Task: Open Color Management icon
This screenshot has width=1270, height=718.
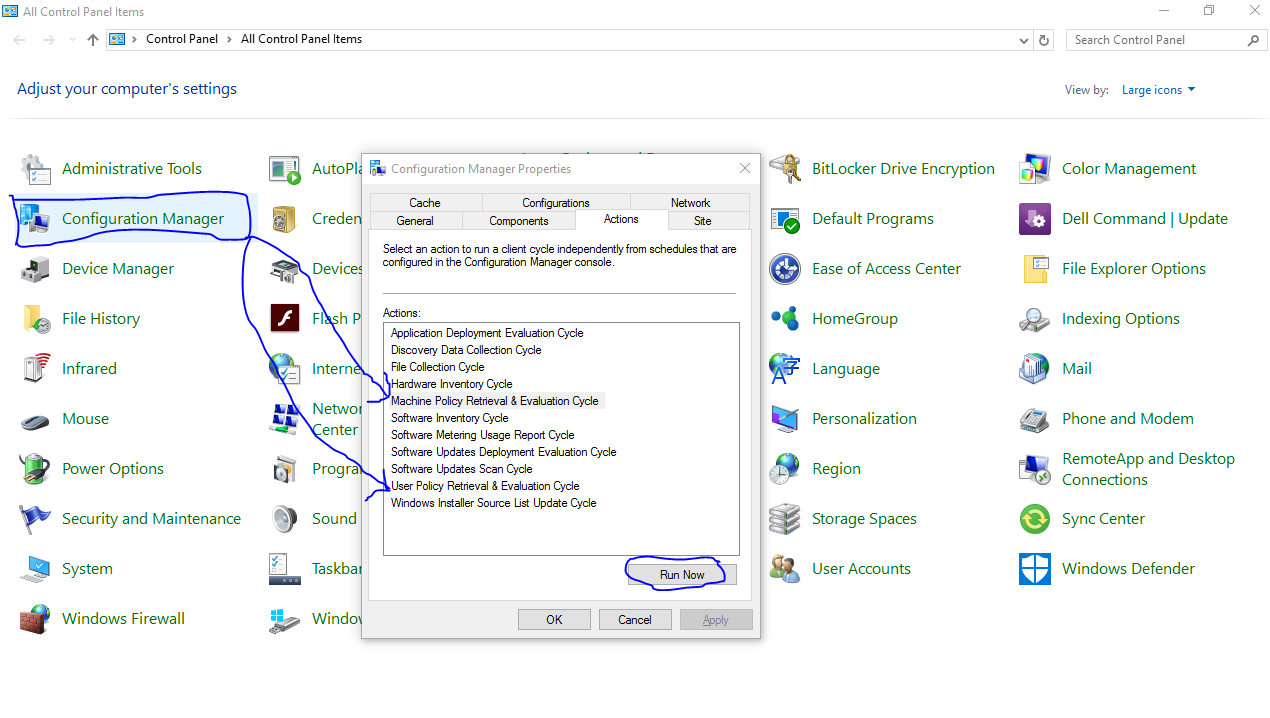Action: [1035, 169]
